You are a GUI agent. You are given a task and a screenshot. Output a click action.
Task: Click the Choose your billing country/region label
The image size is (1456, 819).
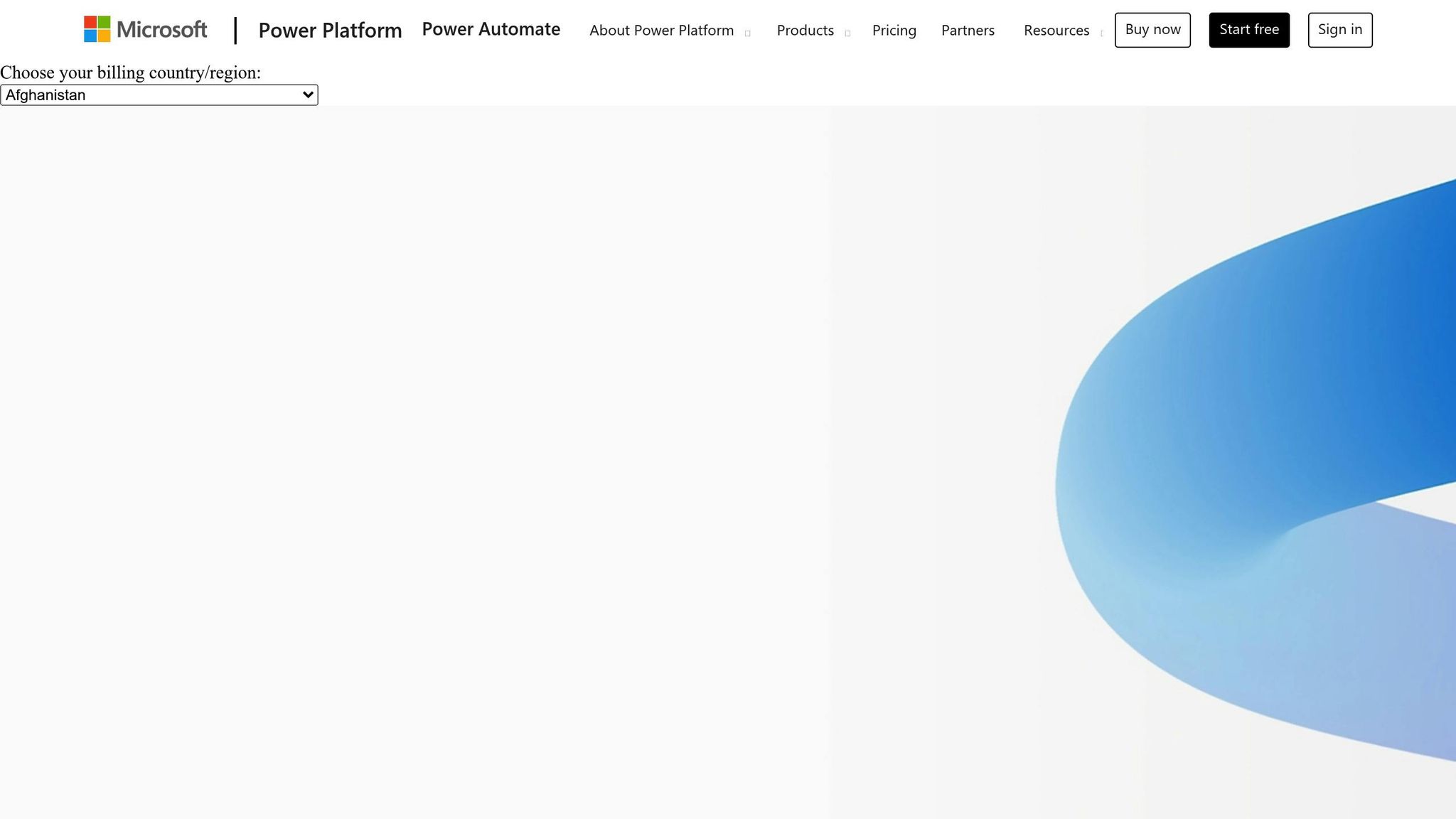coord(130,73)
